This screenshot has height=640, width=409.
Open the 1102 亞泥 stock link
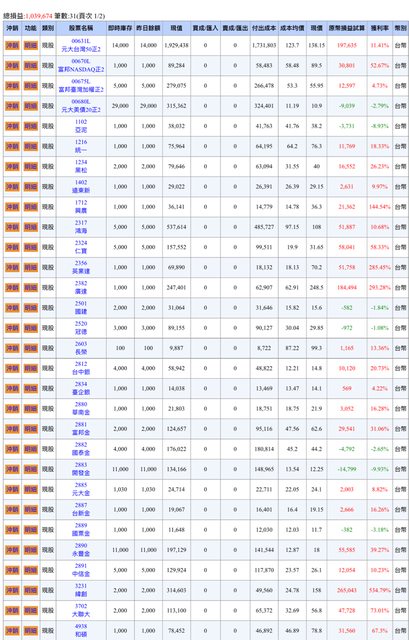click(81, 126)
